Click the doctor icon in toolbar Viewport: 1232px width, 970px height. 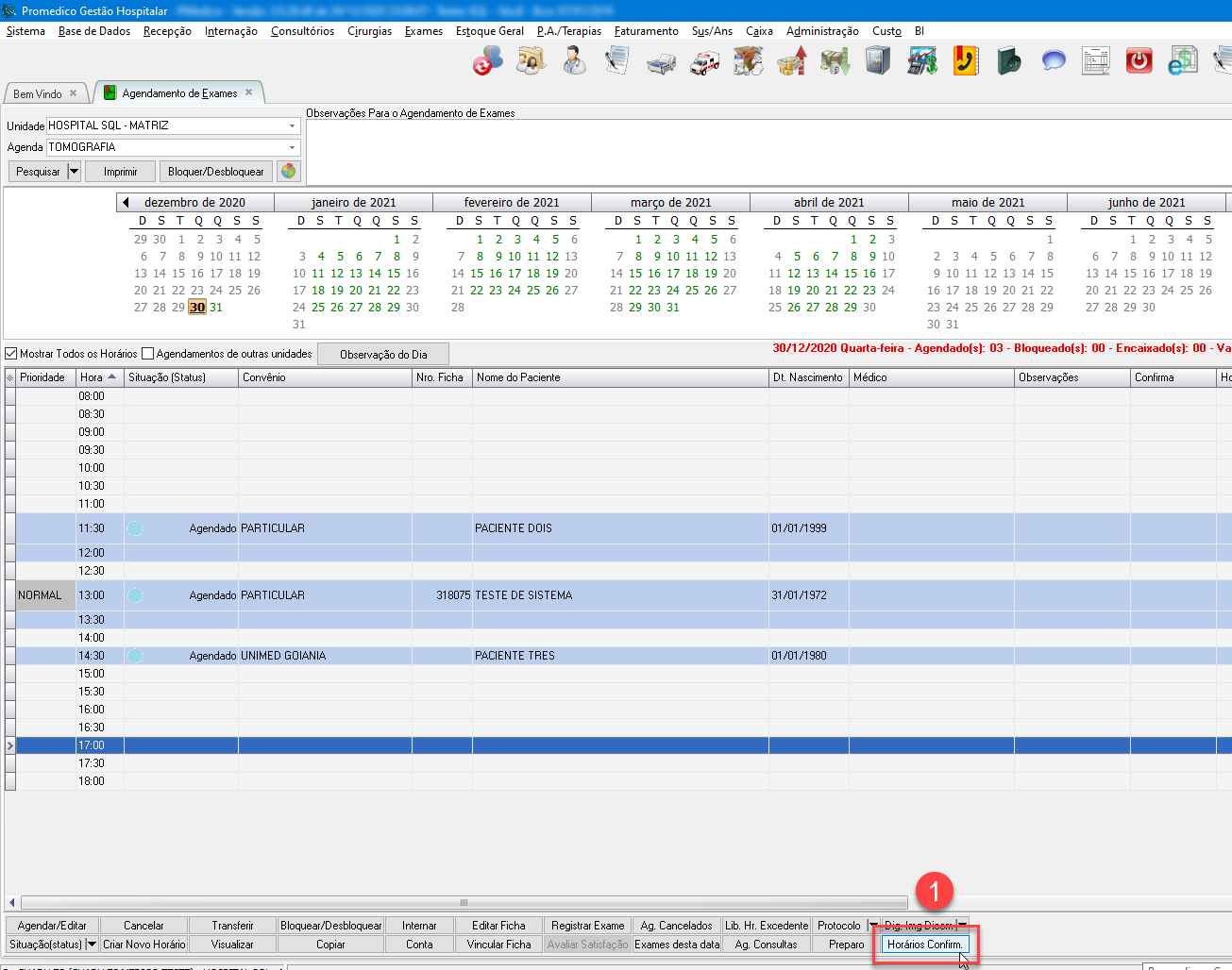[574, 61]
